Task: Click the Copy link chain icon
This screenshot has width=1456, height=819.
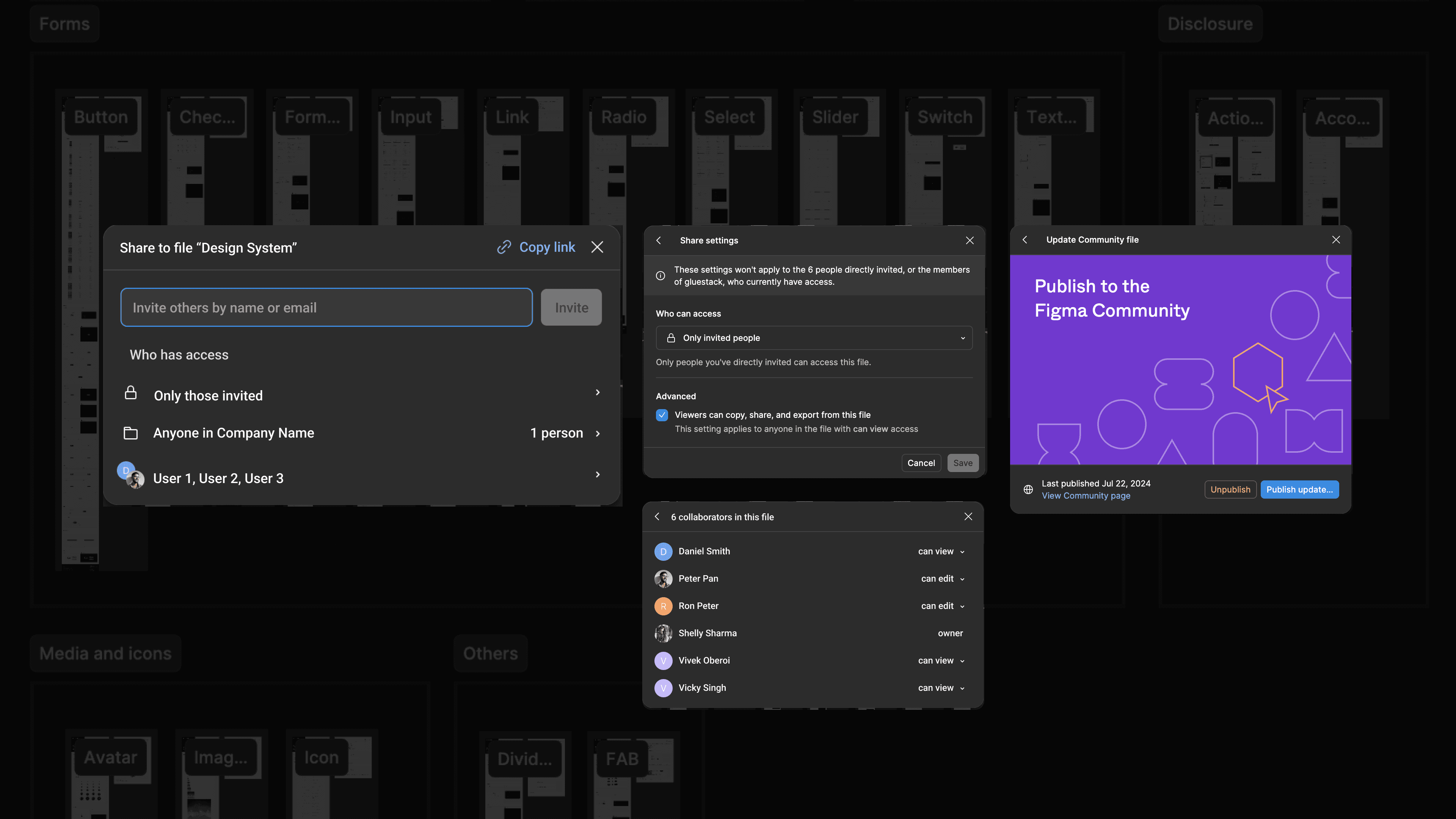Action: click(504, 248)
